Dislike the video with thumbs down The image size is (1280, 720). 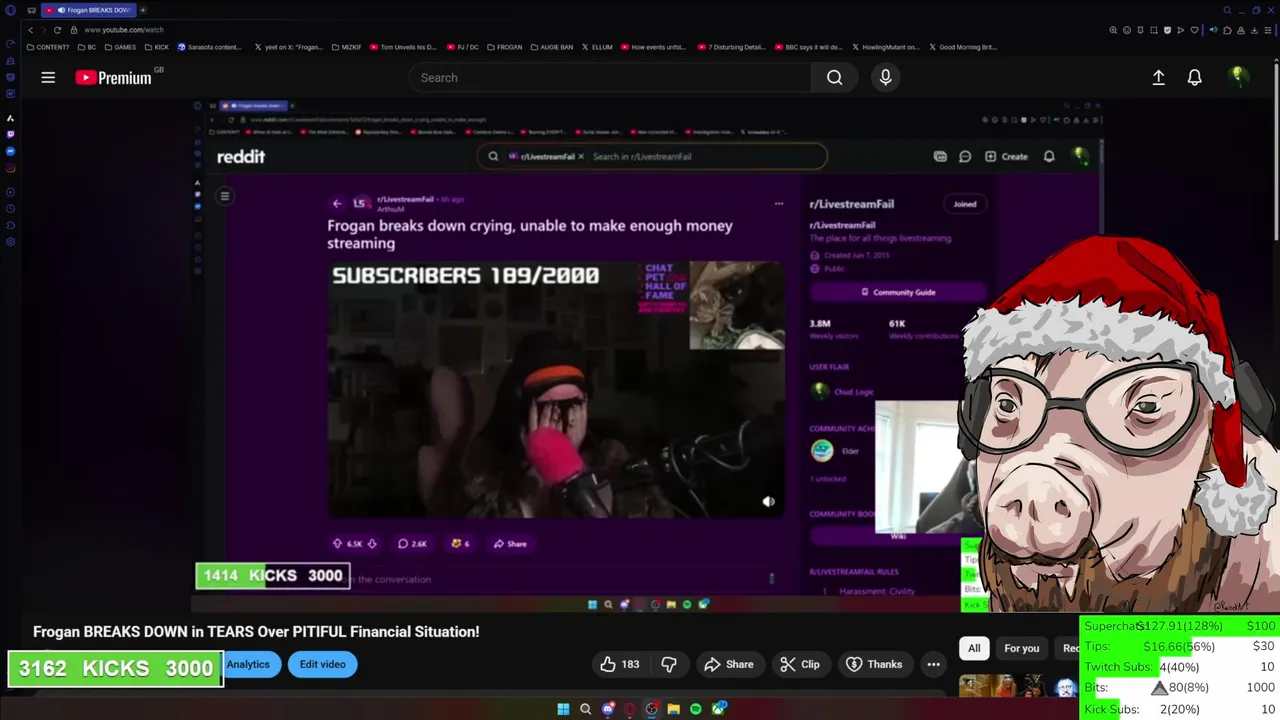pyautogui.click(x=669, y=664)
